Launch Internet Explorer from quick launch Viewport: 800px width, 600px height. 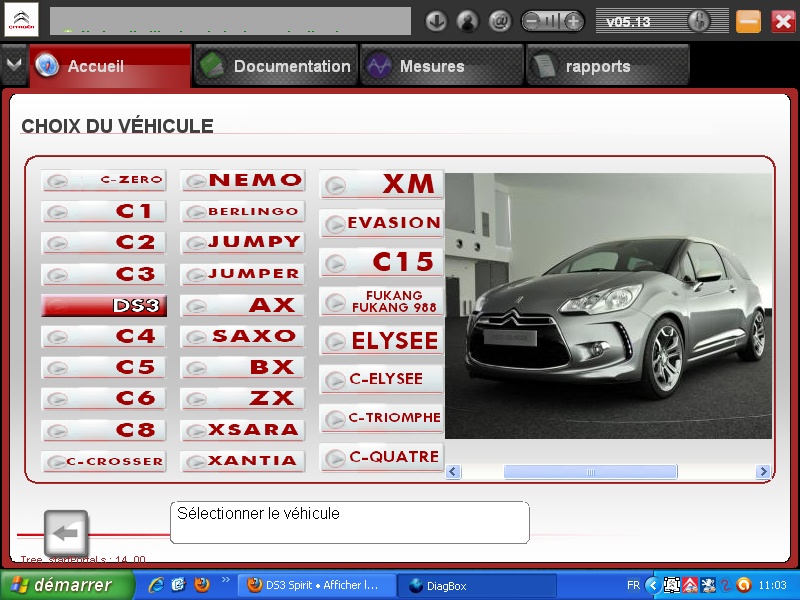[x=156, y=585]
